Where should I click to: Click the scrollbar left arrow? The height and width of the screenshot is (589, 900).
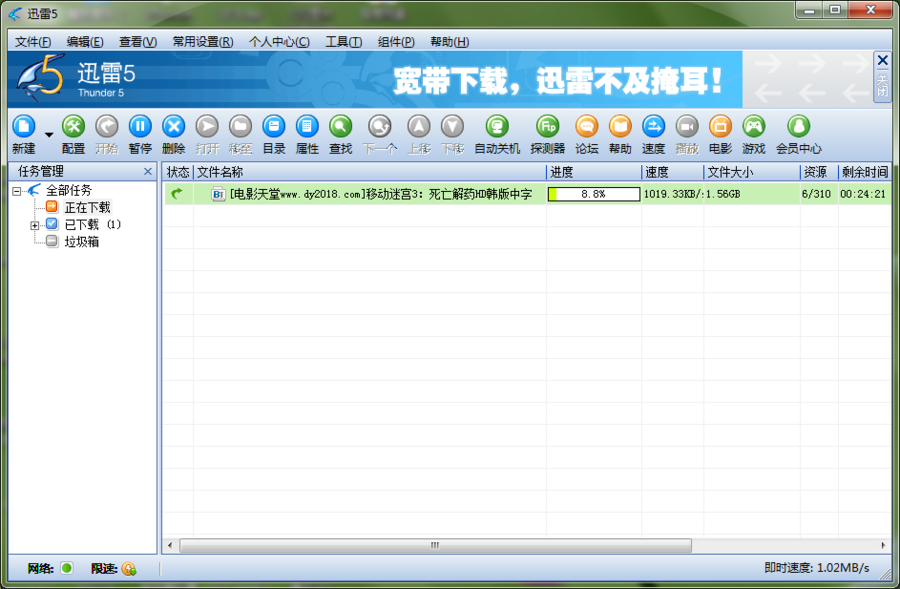coord(170,545)
